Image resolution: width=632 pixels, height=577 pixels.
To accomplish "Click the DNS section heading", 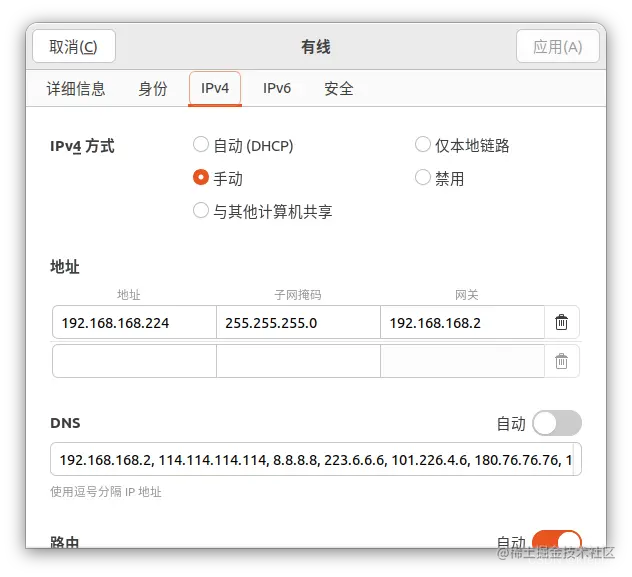I will coord(65,423).
